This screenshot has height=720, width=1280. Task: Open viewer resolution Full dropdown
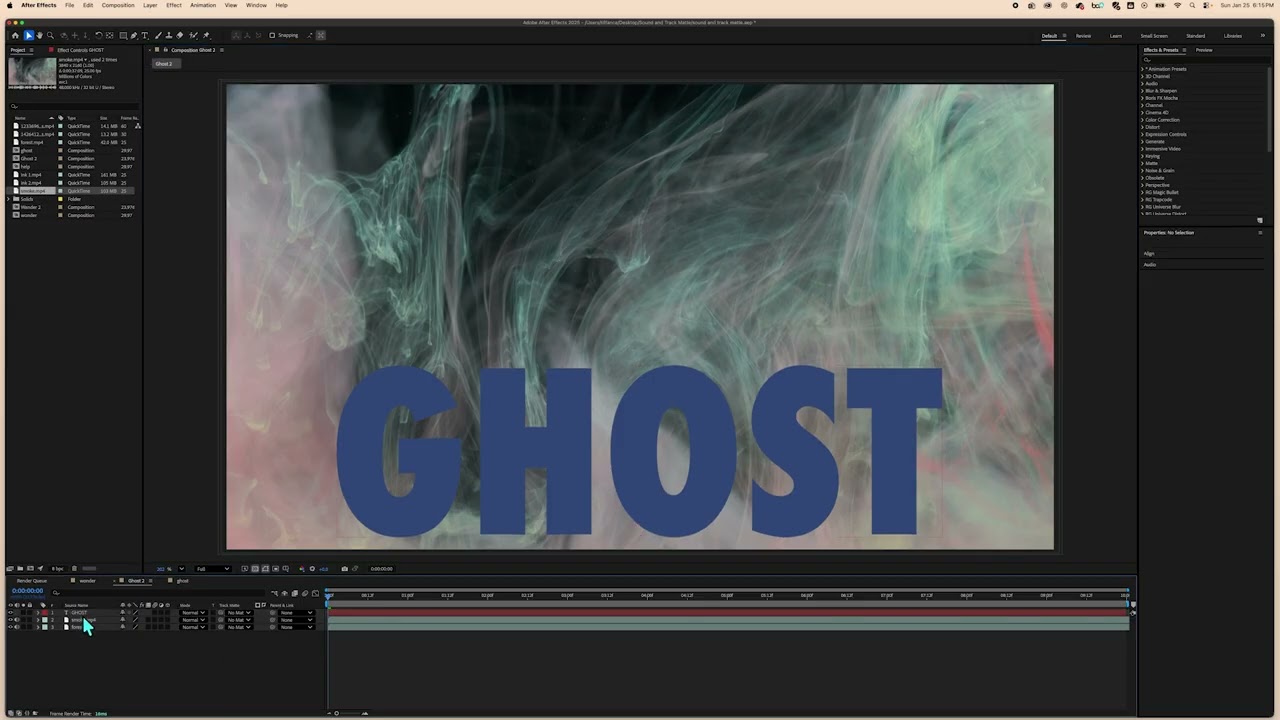[x=212, y=569]
